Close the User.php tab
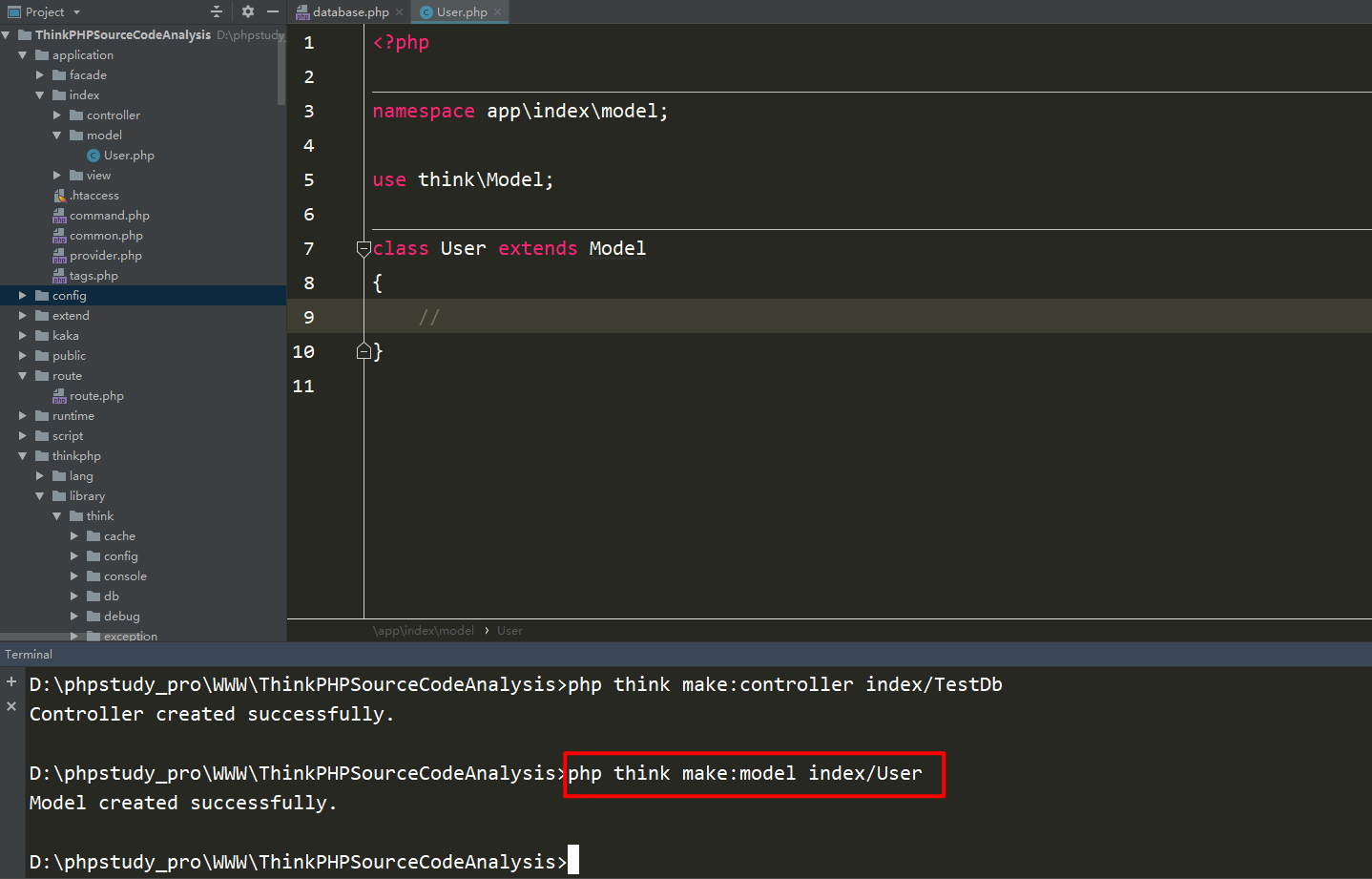 (498, 12)
